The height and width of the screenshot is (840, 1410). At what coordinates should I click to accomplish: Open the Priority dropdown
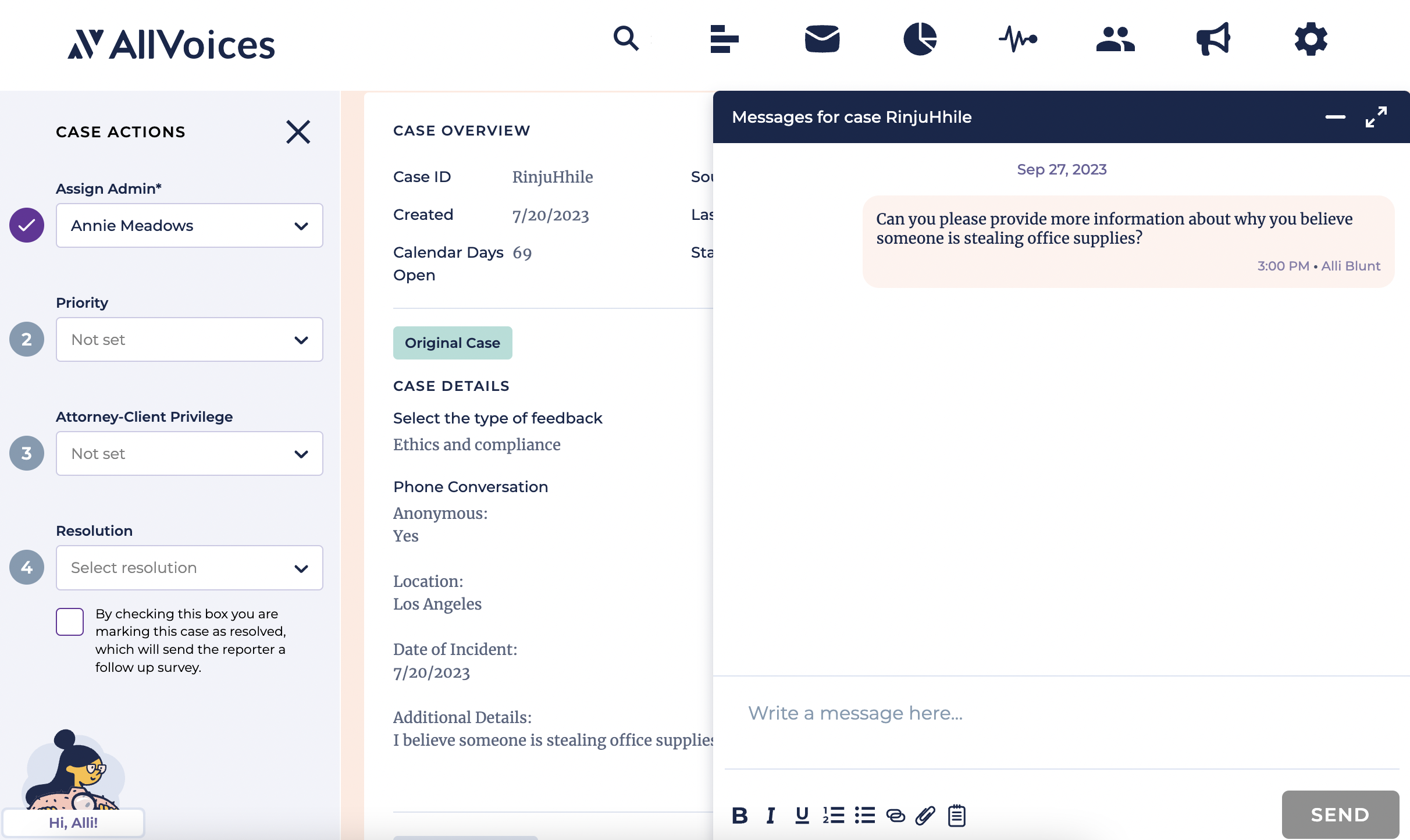click(x=190, y=340)
